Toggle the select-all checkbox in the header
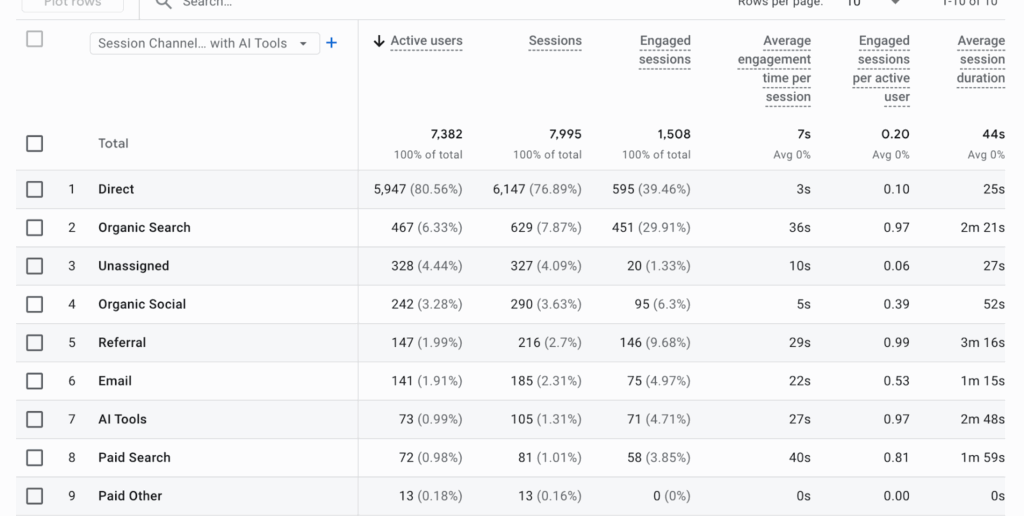The image size is (1024, 516). [x=35, y=39]
